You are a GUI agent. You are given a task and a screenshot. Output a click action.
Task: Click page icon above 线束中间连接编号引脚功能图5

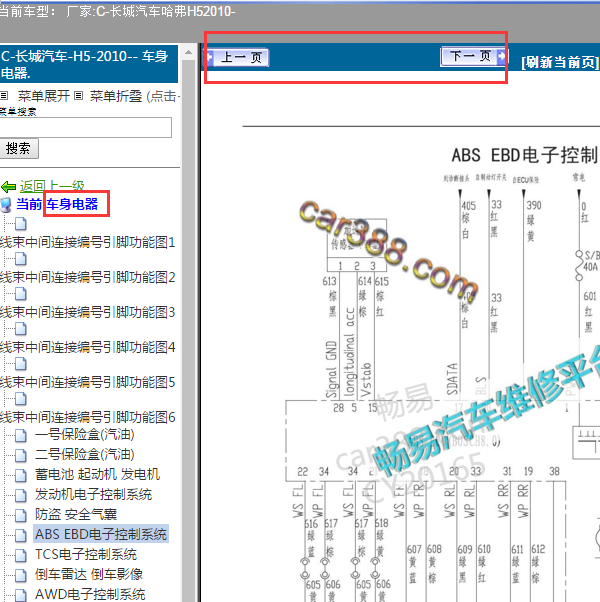click(21, 364)
